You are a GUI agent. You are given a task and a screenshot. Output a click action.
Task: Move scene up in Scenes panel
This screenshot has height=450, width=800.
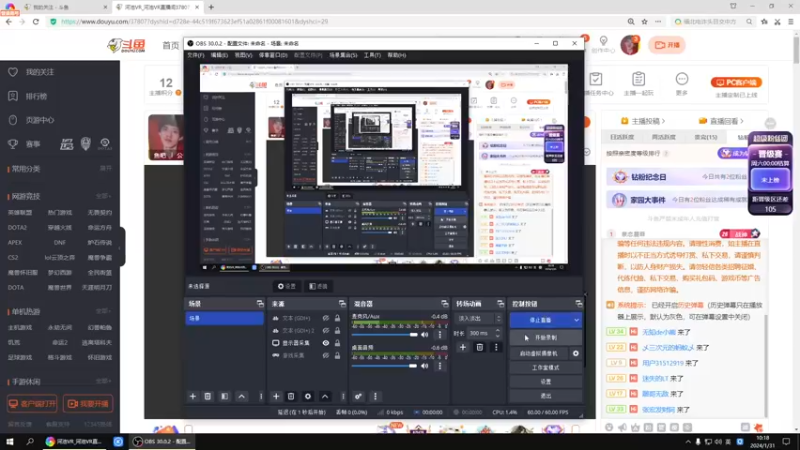click(242, 396)
